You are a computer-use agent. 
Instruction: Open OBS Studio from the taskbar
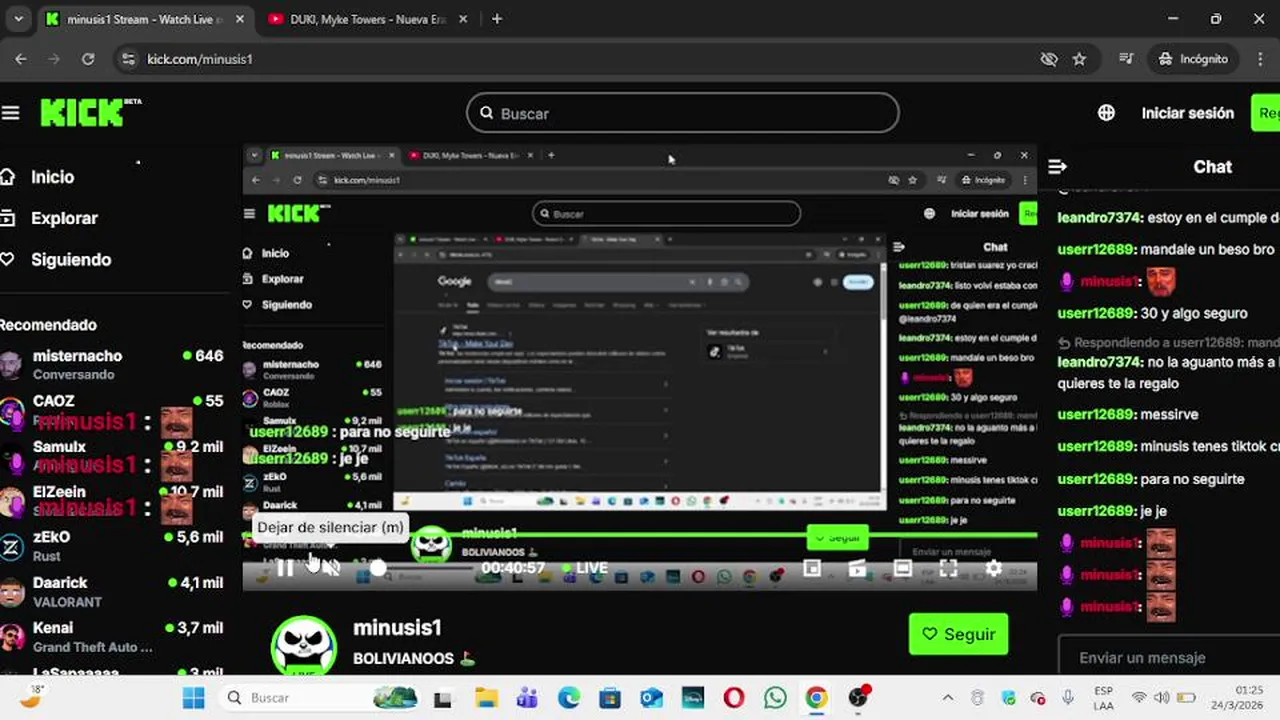click(859, 698)
